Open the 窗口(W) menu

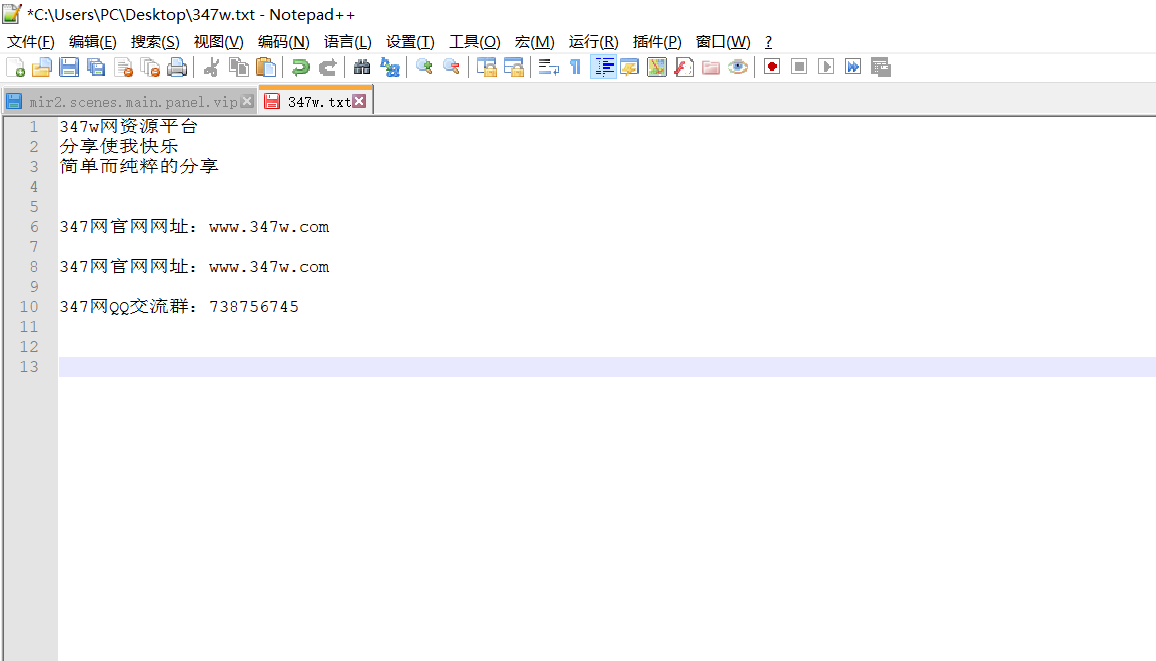(723, 42)
